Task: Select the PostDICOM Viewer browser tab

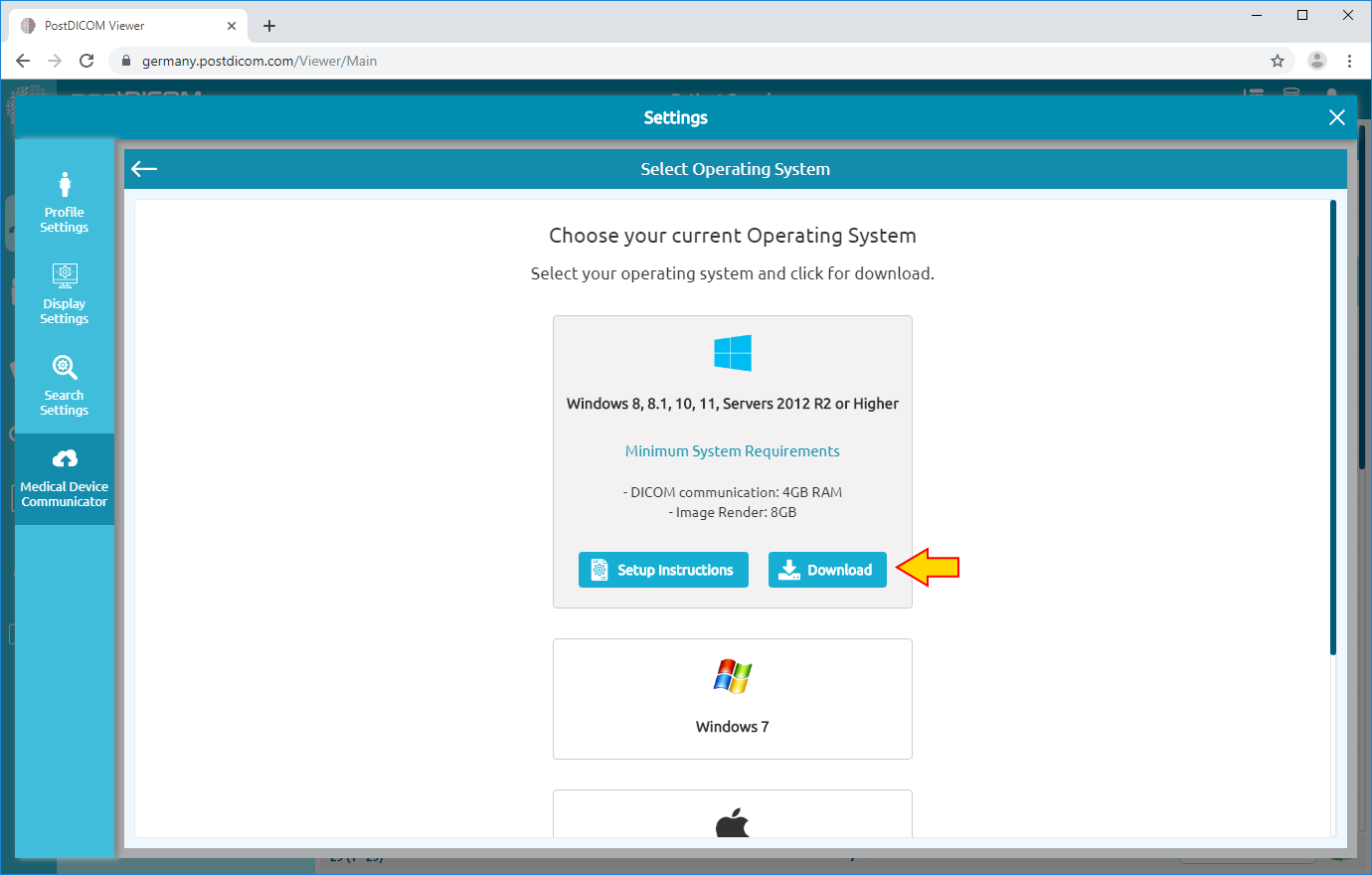Action: (126, 26)
